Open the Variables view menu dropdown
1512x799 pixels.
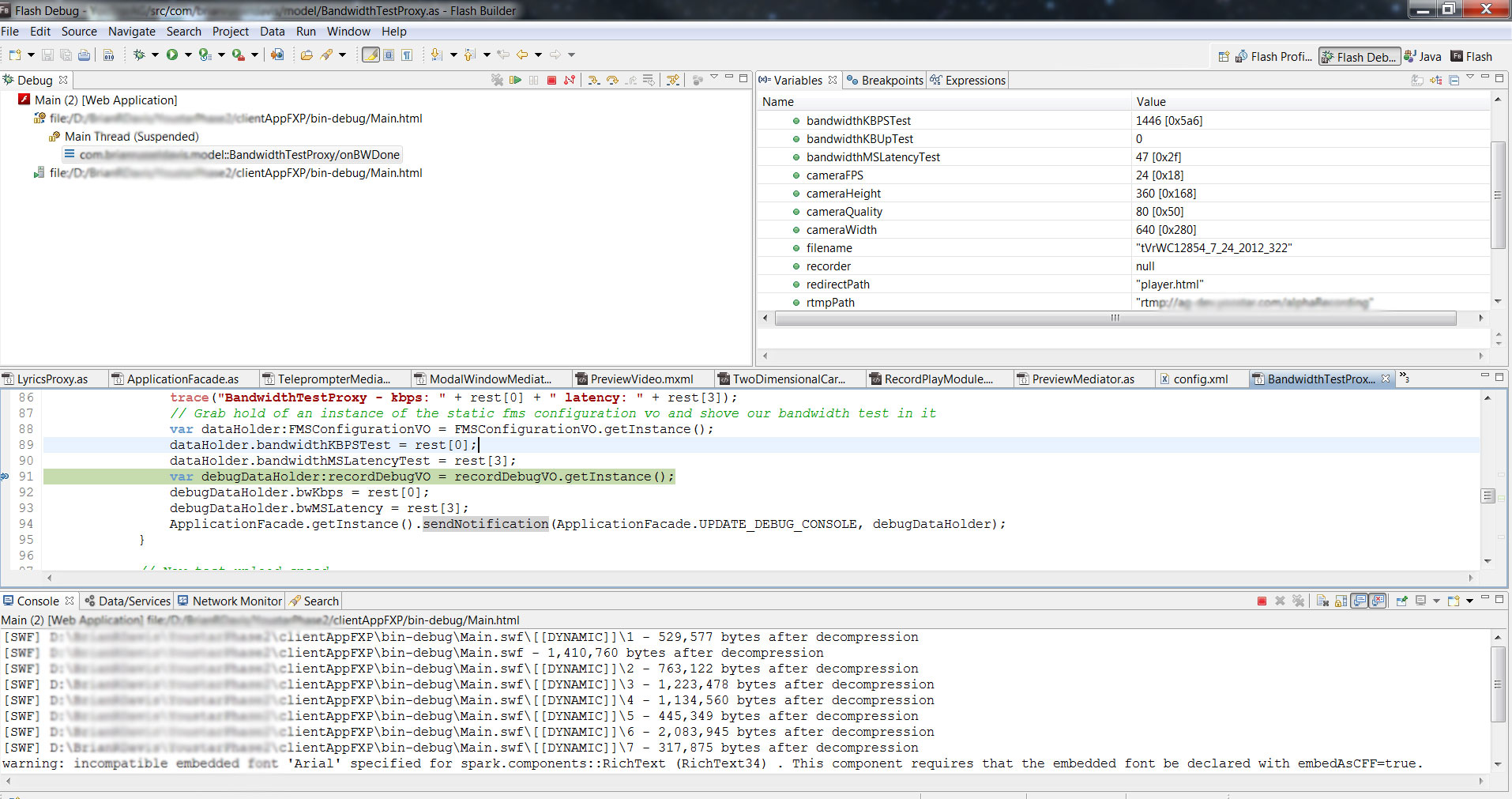(x=1470, y=77)
